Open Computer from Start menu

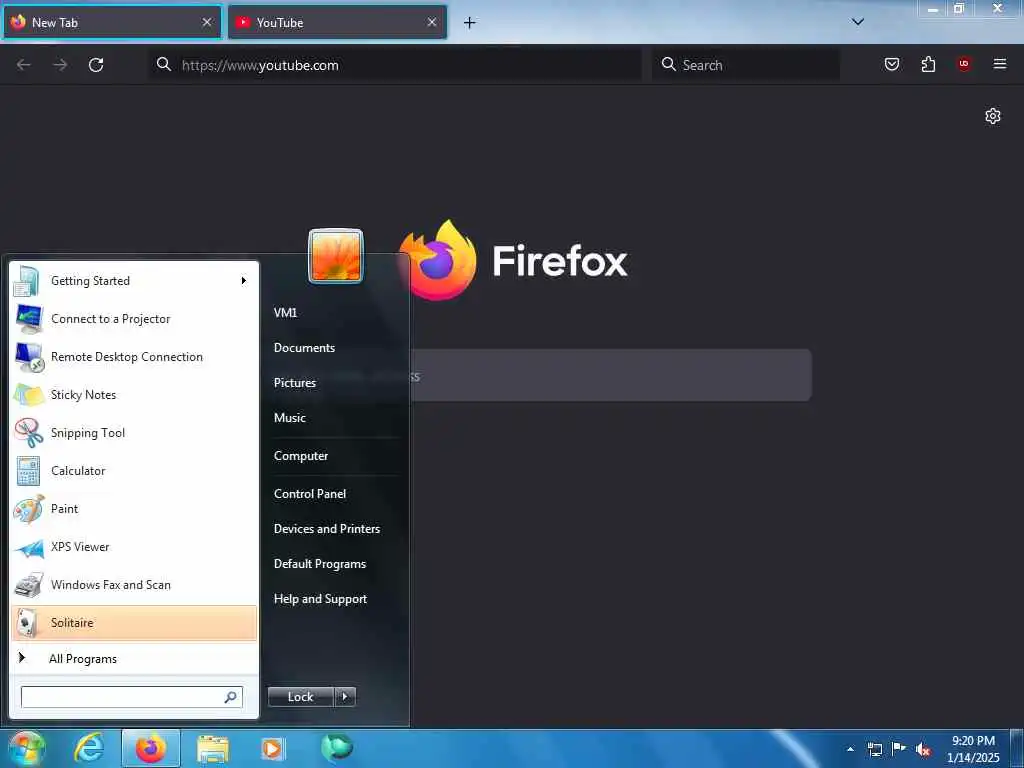click(300, 456)
